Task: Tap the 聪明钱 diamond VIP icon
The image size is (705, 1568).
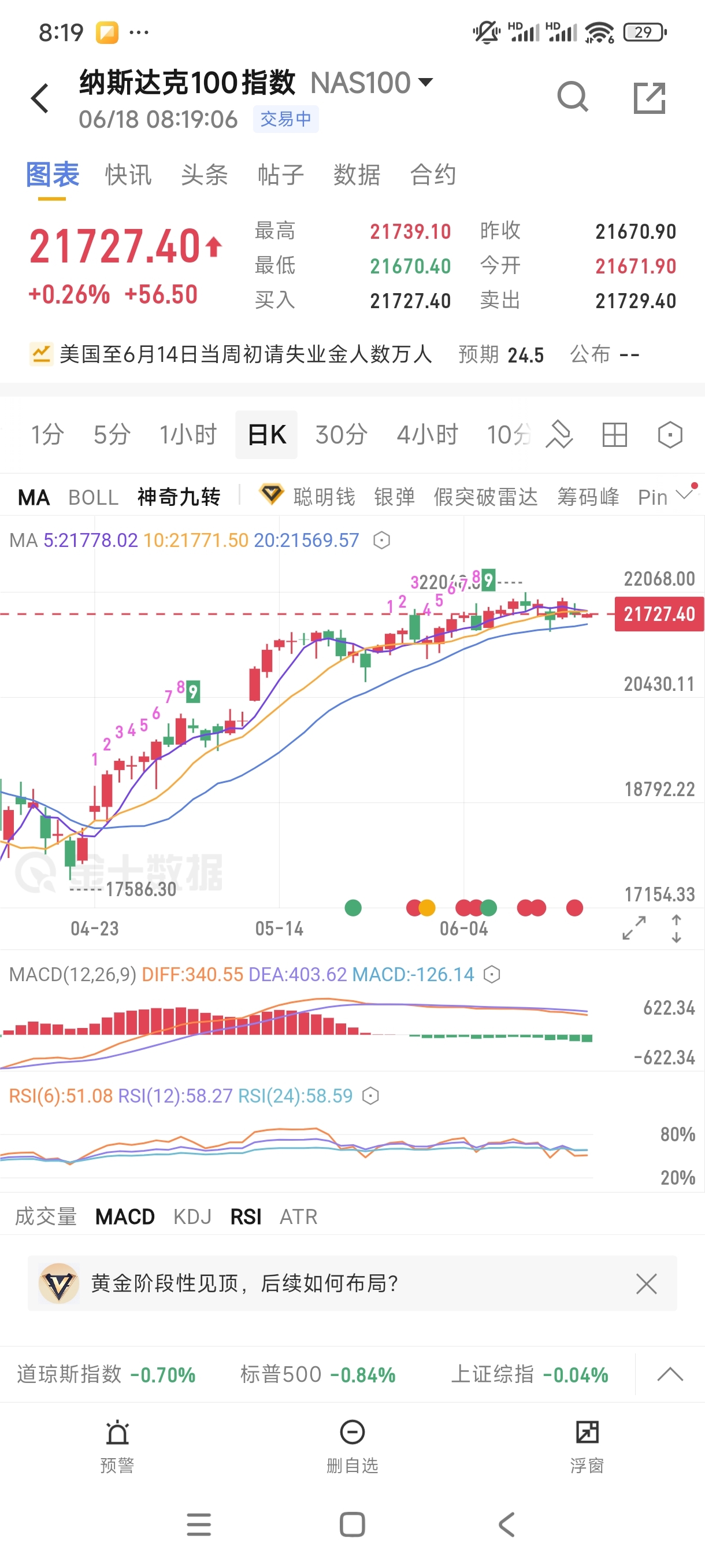Action: pos(271,494)
